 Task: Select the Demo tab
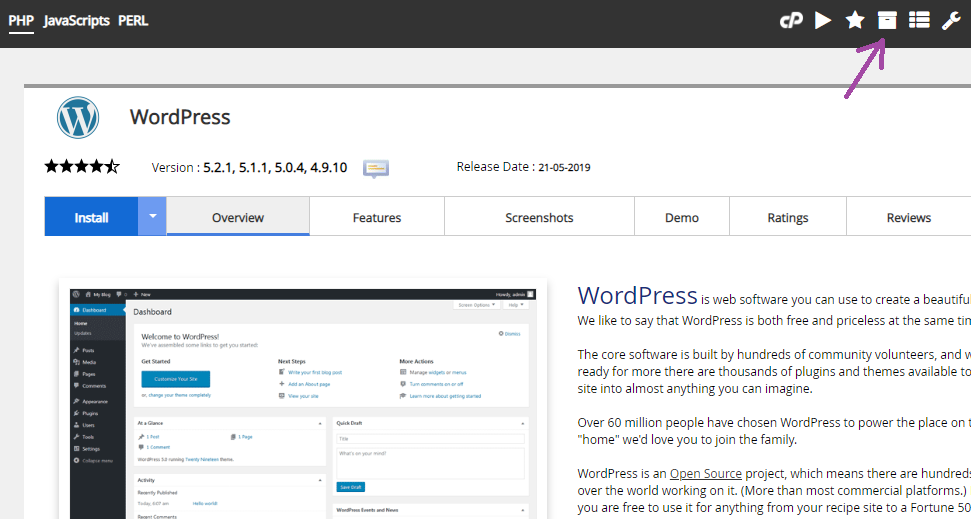coord(682,217)
